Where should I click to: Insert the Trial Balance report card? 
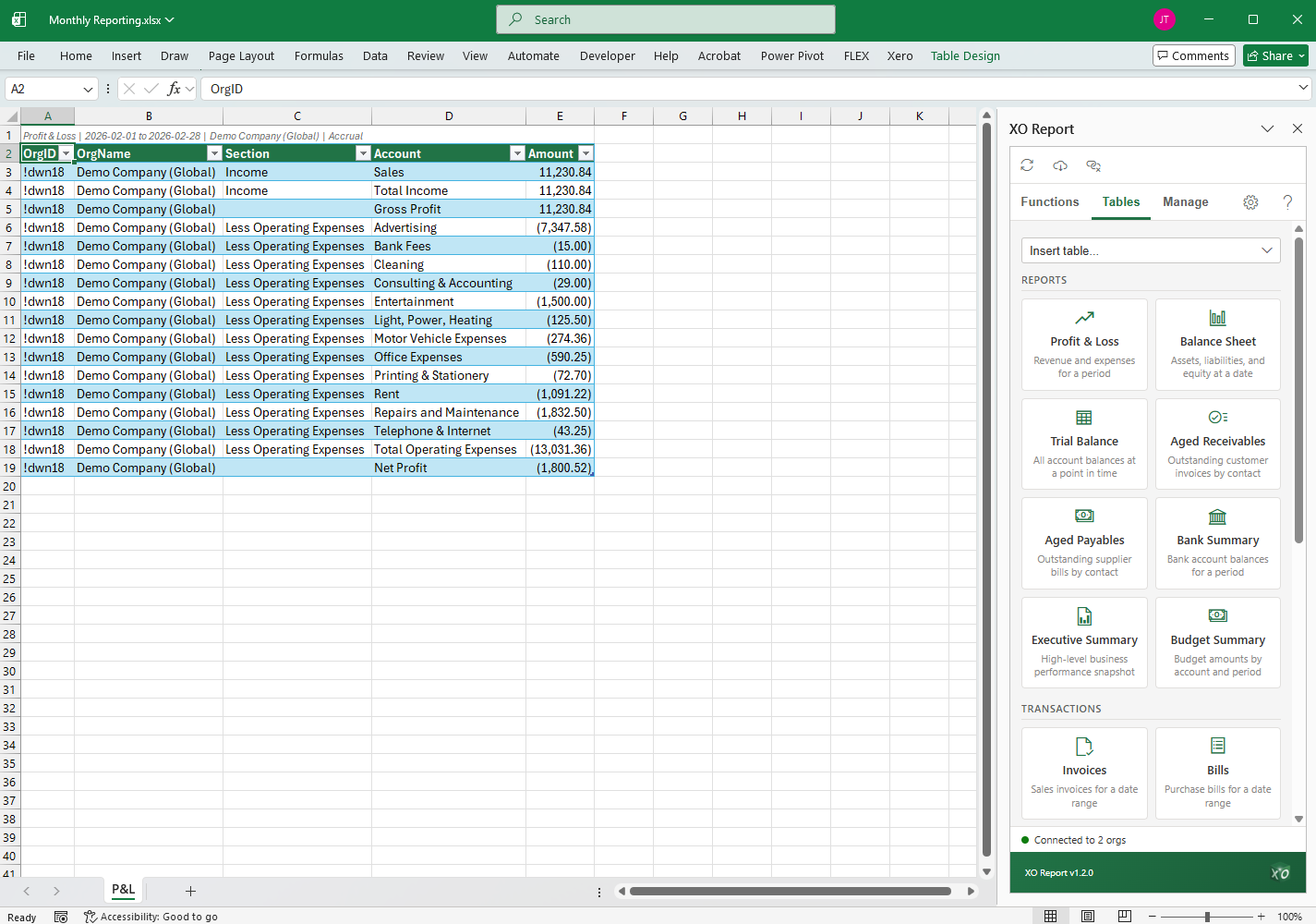tap(1084, 444)
